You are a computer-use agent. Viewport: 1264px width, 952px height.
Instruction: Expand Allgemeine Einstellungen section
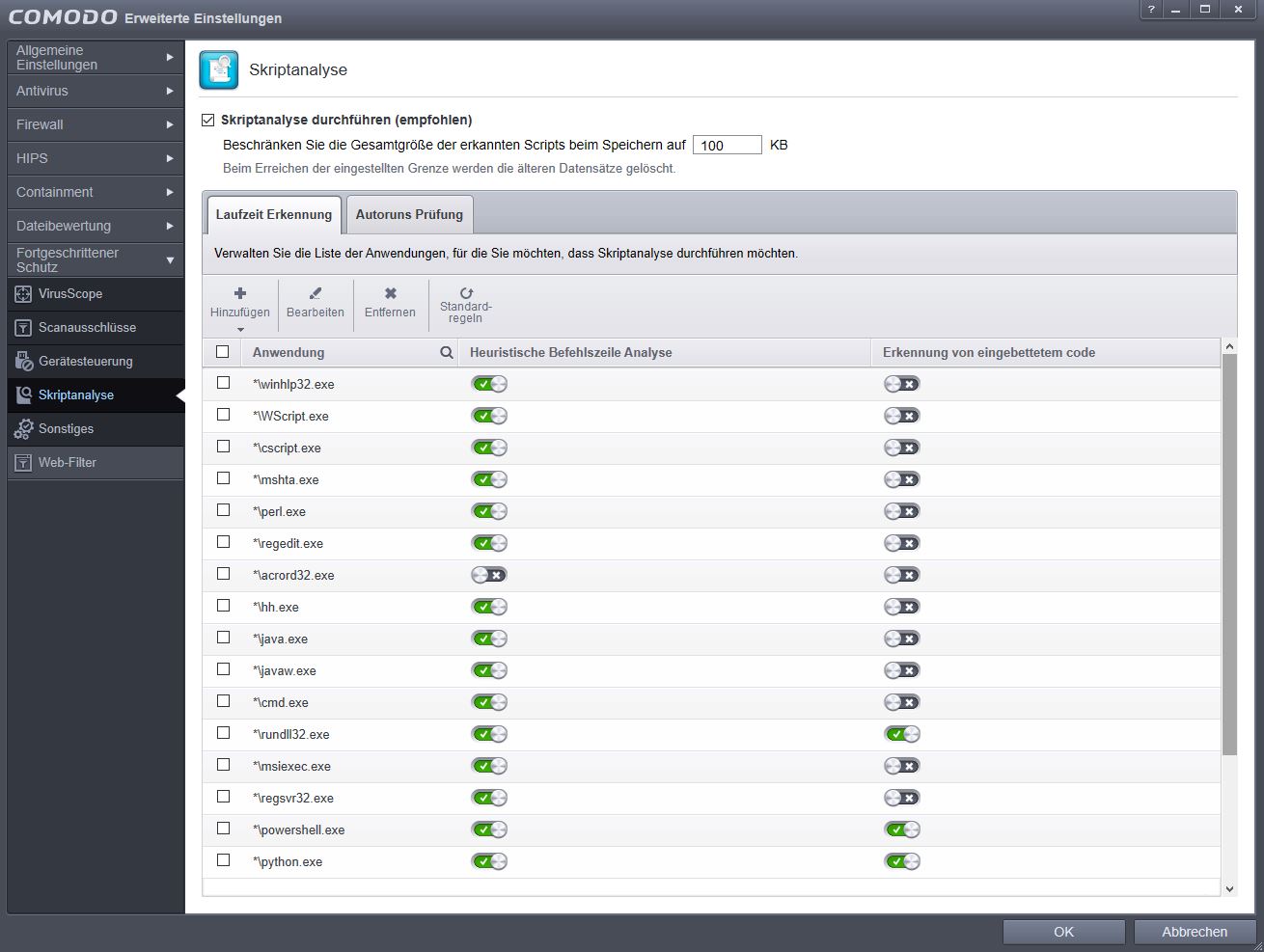coord(95,58)
